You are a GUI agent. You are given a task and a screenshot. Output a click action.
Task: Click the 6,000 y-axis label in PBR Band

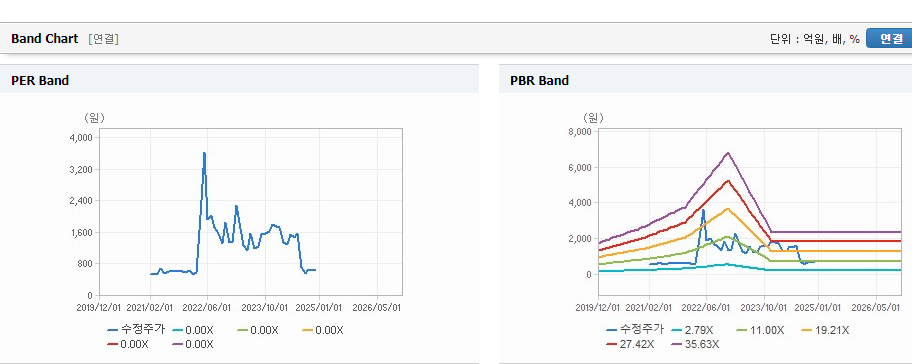580,167
